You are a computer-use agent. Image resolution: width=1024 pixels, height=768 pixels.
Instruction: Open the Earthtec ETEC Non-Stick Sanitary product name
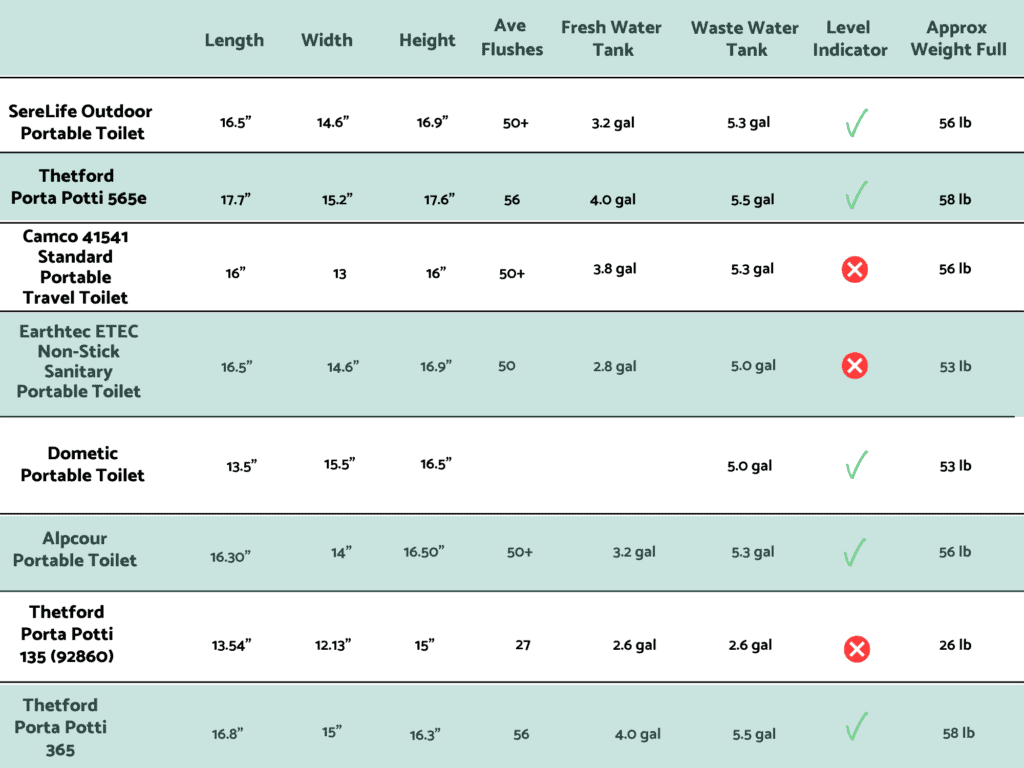(x=78, y=361)
